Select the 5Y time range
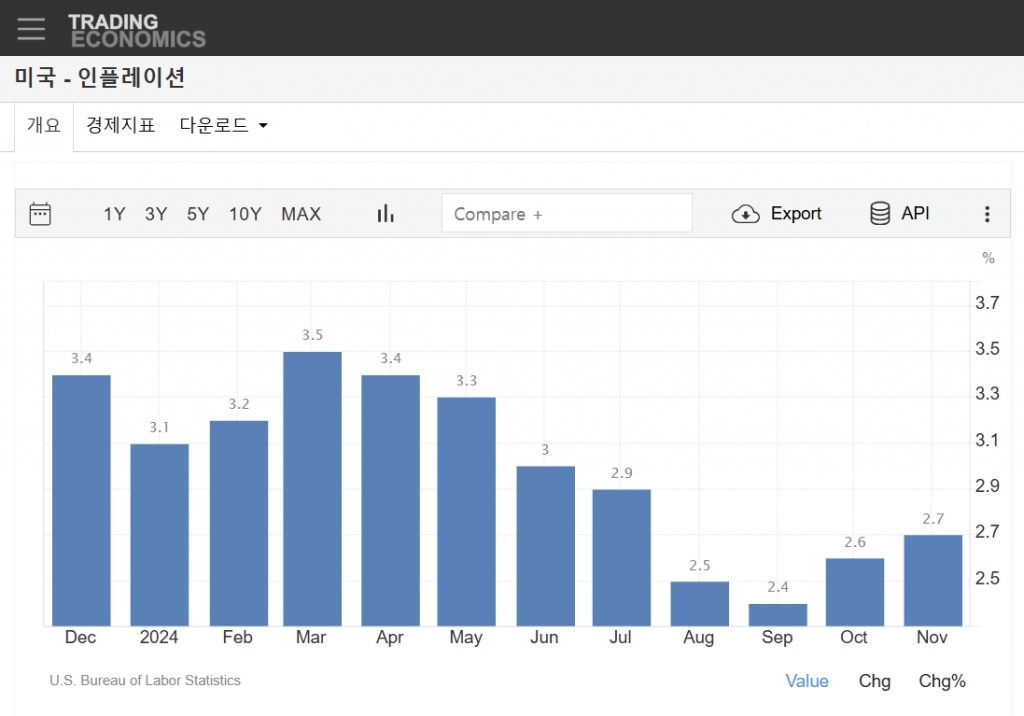This screenshot has width=1024, height=716. tap(198, 214)
